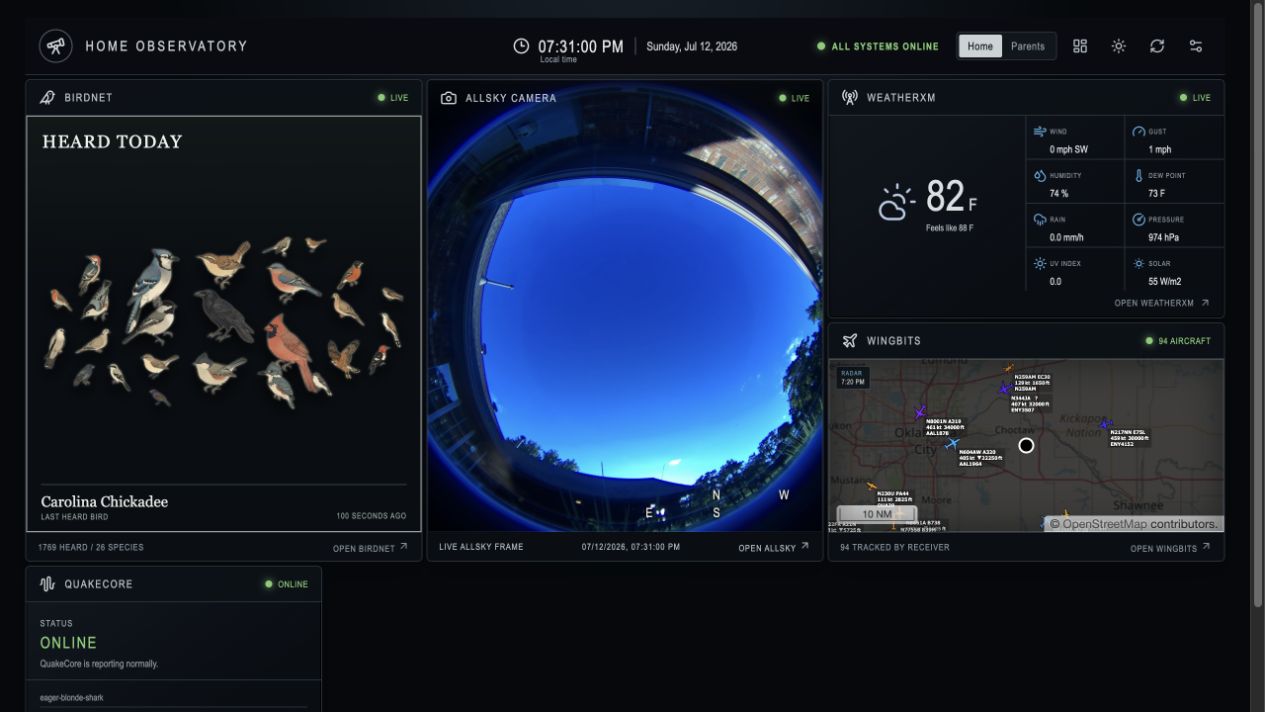This screenshot has width=1265, height=712.
Task: Click the Dew Point thermometer icon
Action: 1138,175
